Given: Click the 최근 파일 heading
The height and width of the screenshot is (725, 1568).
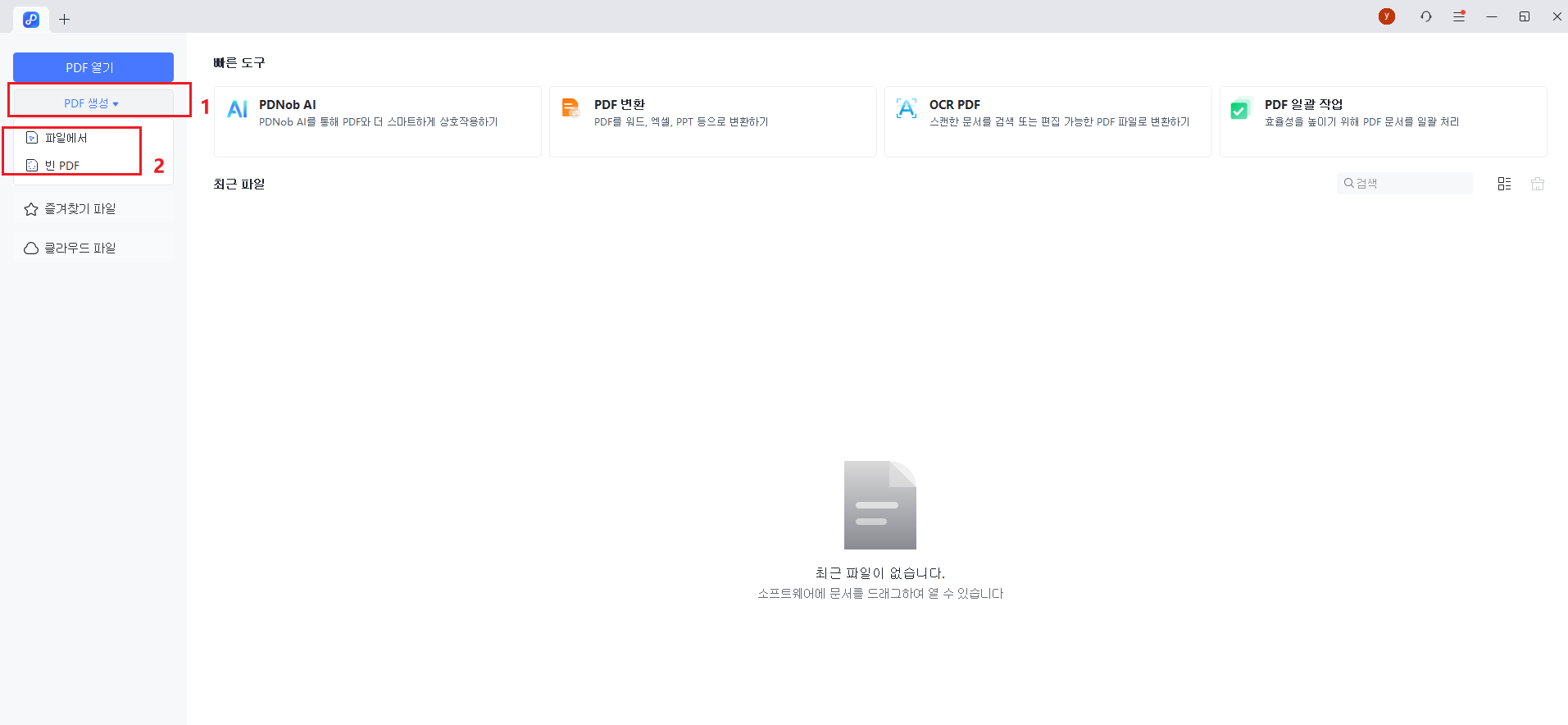Looking at the screenshot, I should click(x=239, y=184).
